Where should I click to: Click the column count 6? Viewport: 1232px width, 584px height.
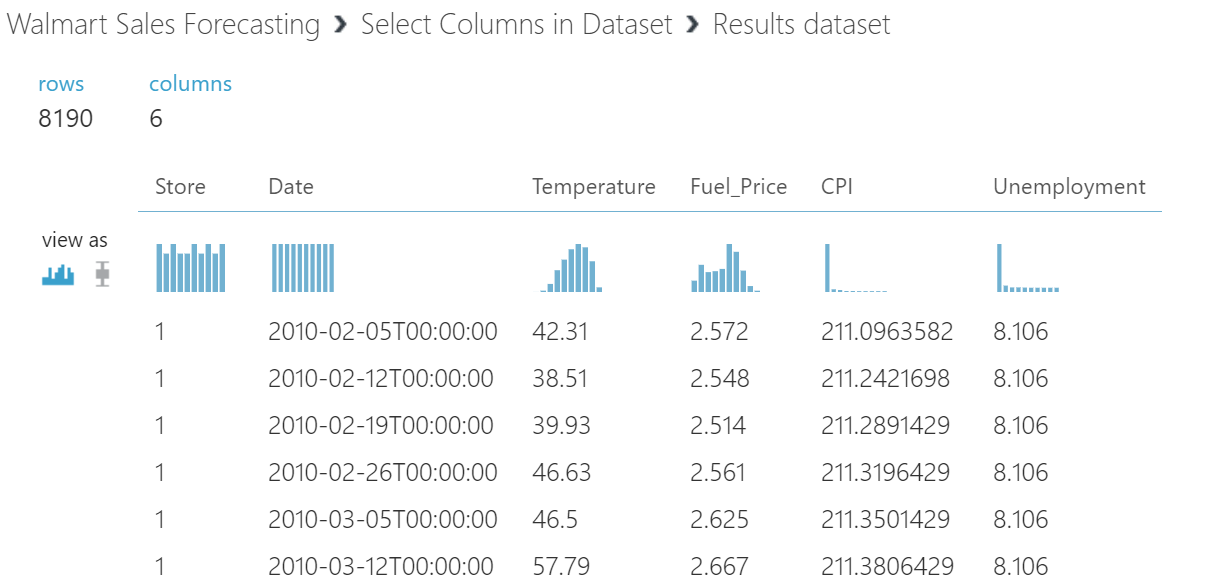pyautogui.click(x=156, y=118)
